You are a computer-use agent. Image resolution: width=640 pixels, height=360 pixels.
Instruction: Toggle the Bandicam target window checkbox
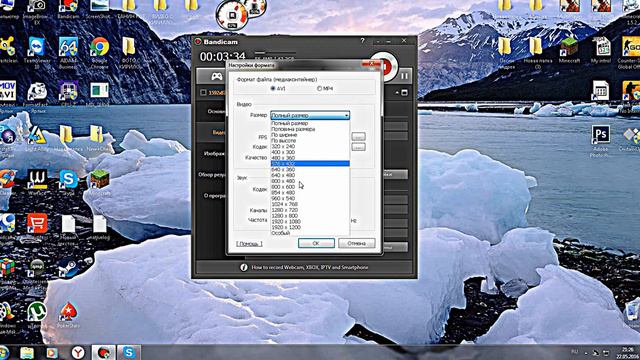pos(203,93)
